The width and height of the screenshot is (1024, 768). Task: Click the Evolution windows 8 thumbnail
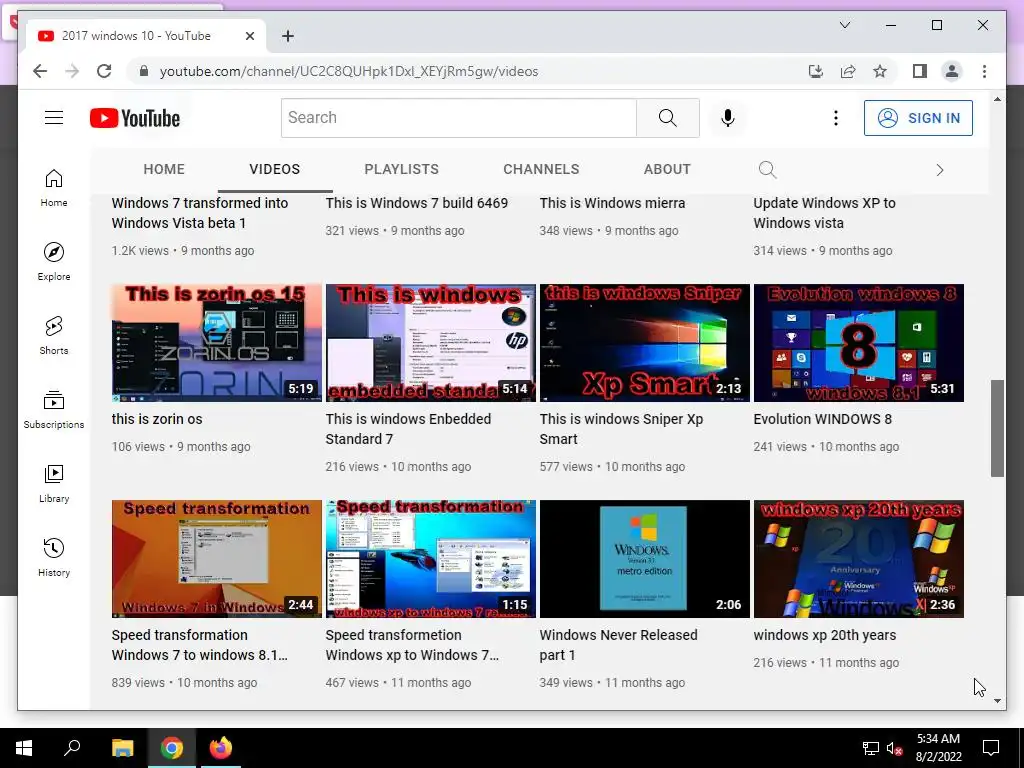tap(859, 343)
